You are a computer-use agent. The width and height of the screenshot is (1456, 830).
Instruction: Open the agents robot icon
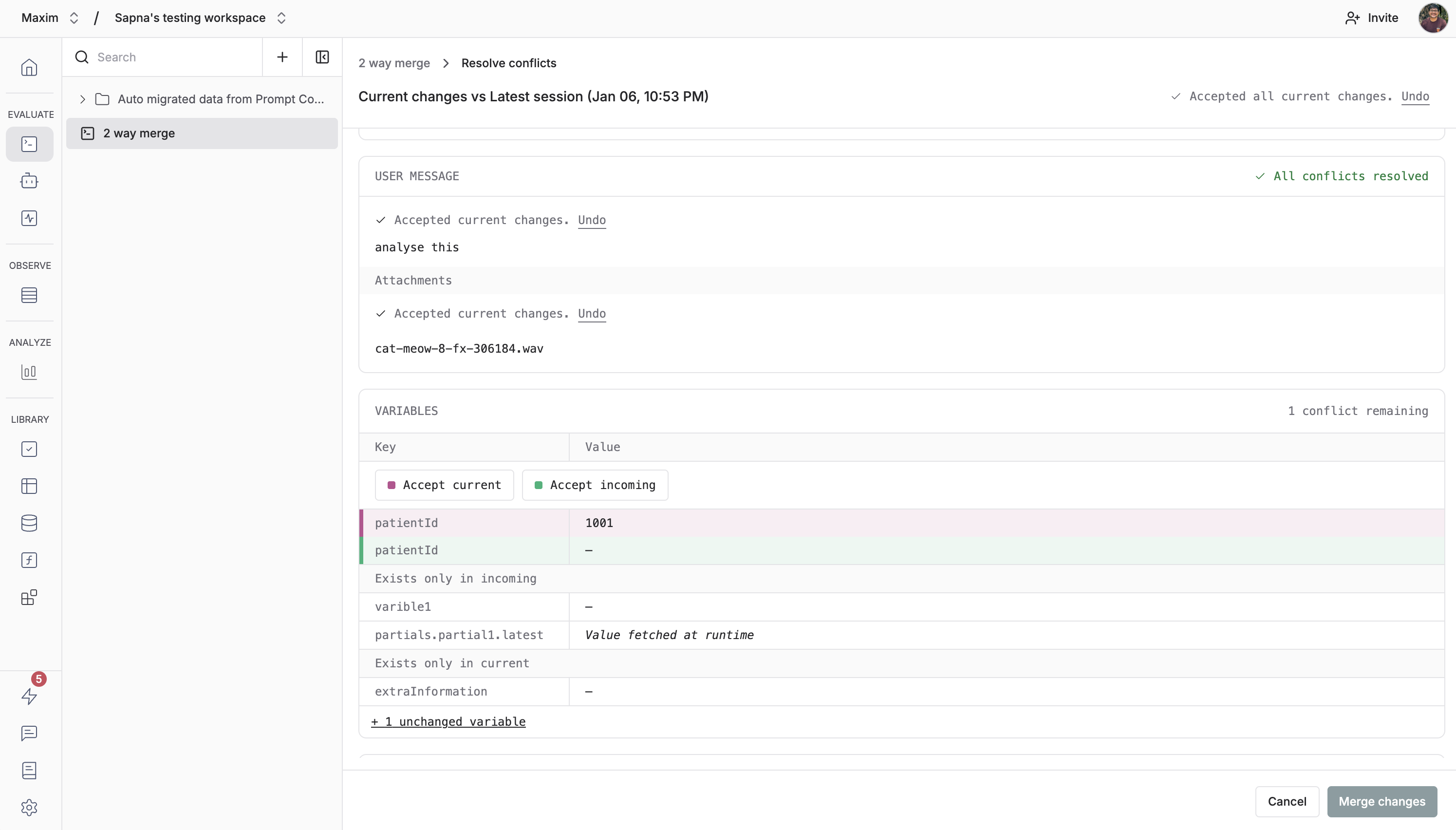pyautogui.click(x=29, y=181)
